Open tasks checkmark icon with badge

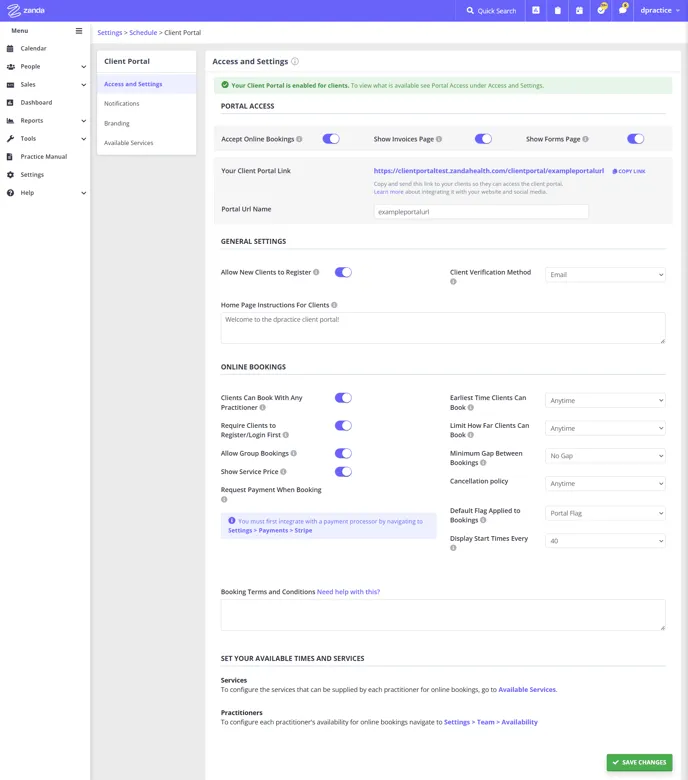(602, 9)
